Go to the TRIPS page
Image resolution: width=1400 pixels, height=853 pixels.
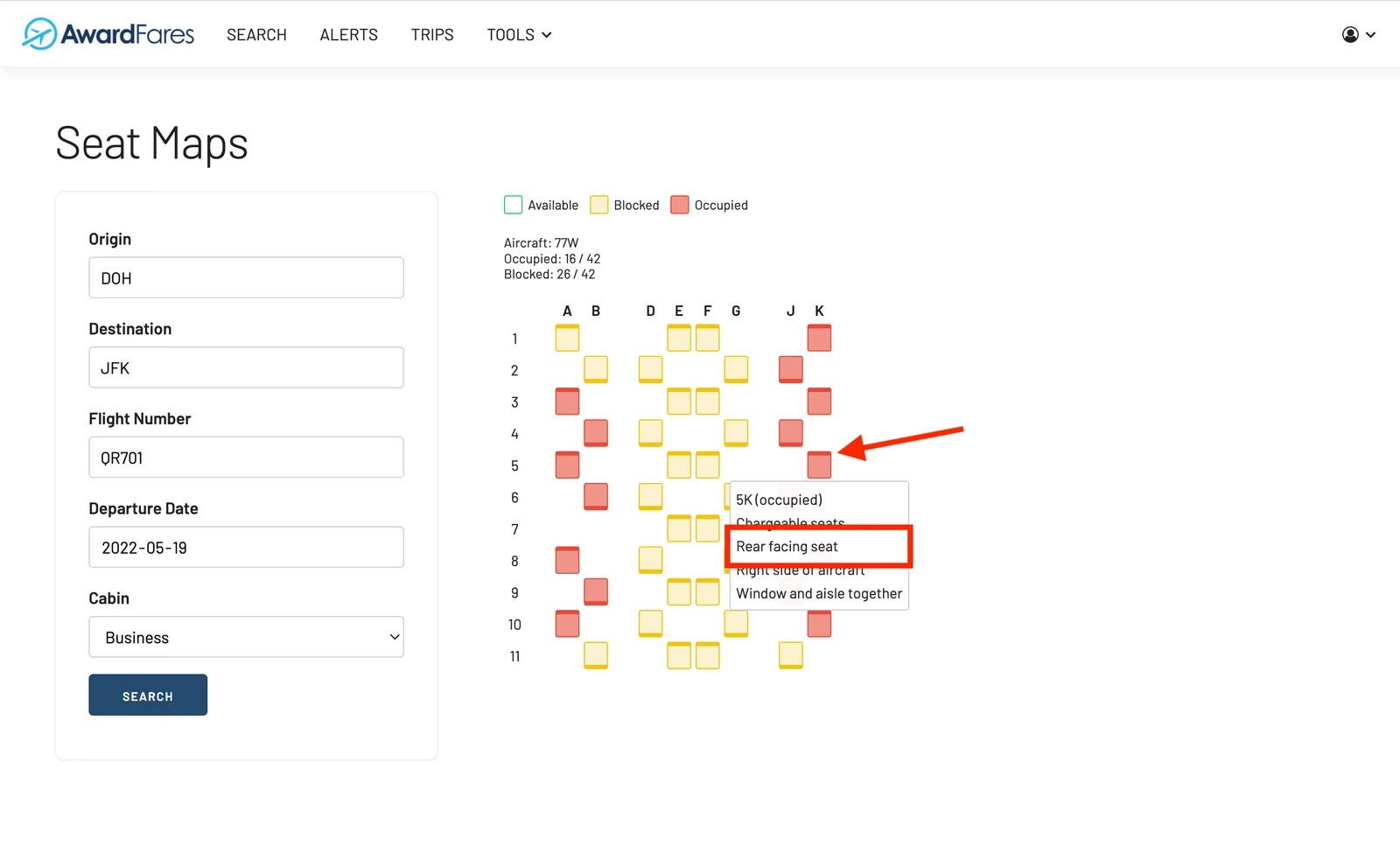click(x=432, y=35)
